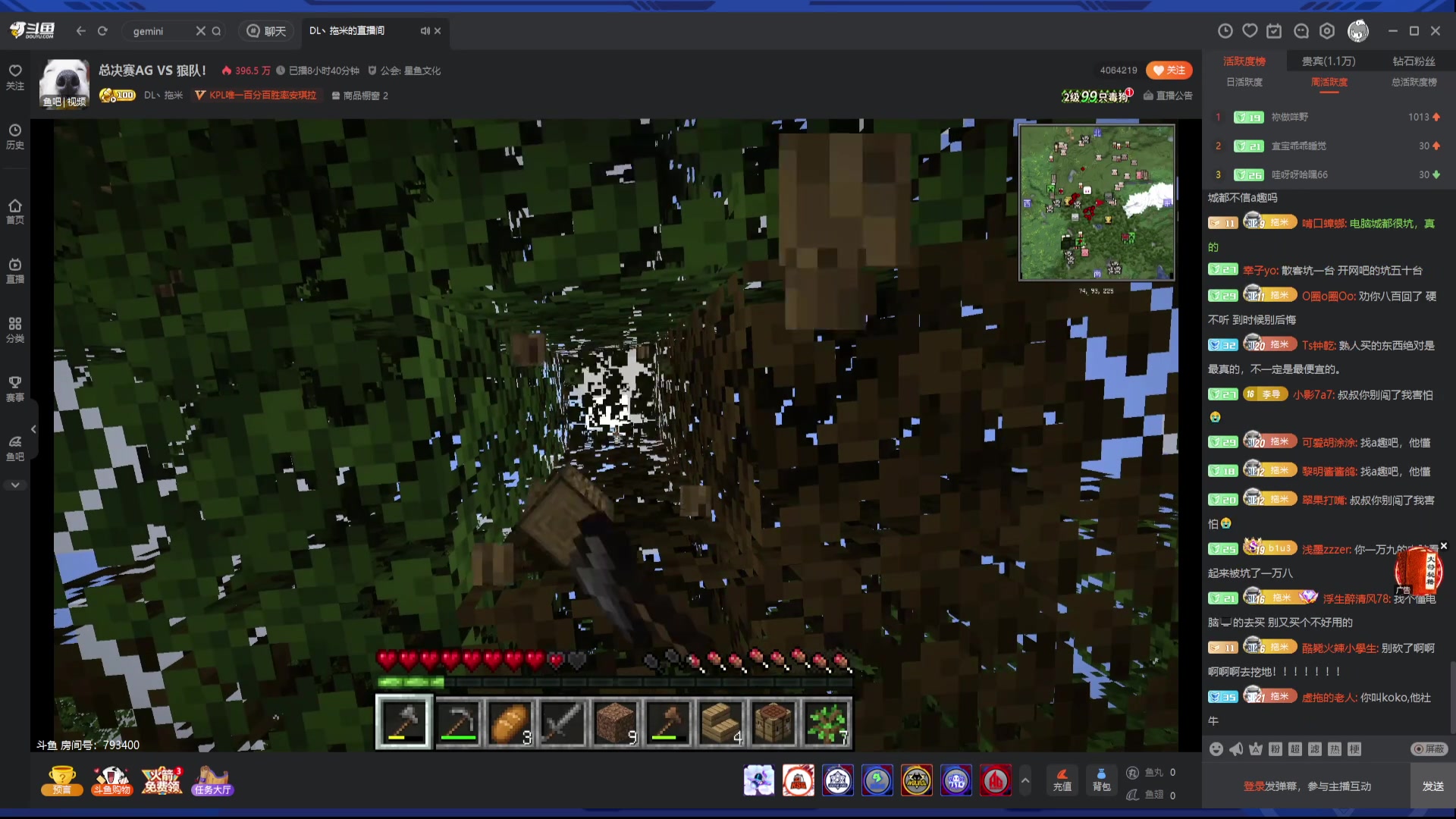Toggle the 梗 meme option

[x=1354, y=749]
